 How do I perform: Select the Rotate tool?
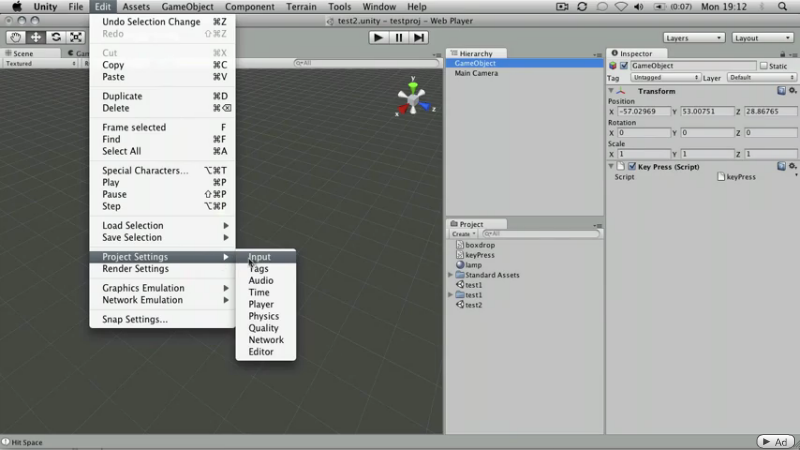tap(56, 37)
